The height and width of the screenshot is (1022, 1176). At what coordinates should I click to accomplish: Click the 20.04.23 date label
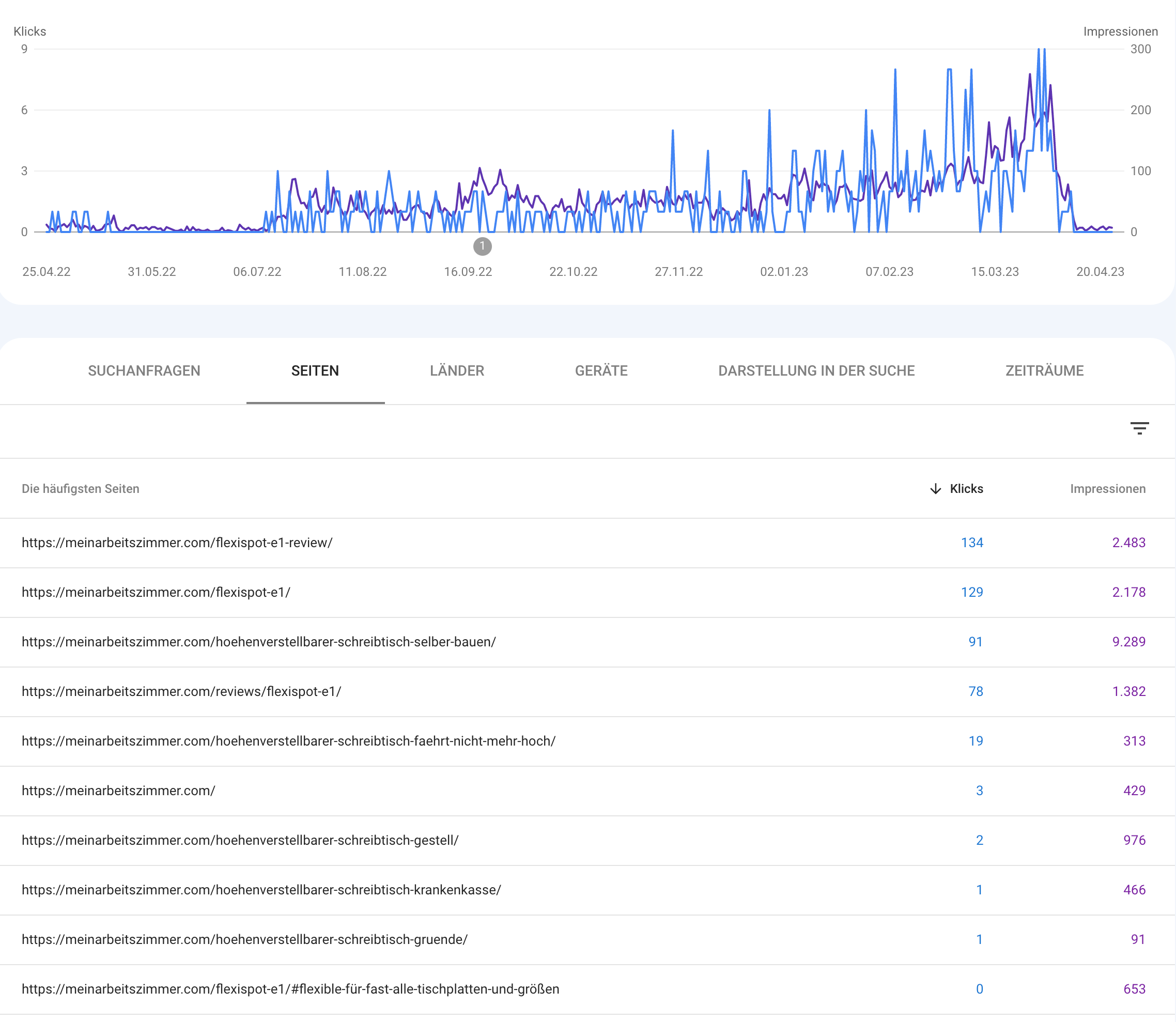[x=1100, y=272]
